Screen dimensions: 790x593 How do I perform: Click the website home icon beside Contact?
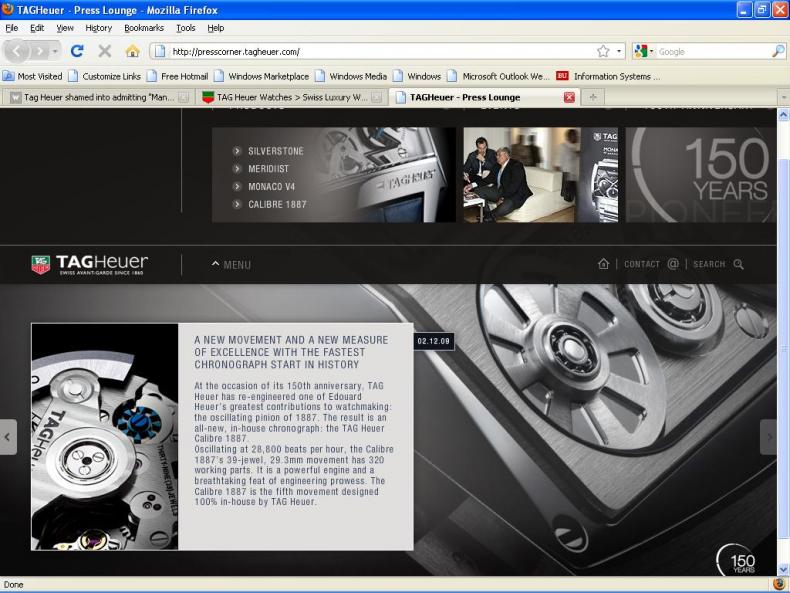[603, 264]
